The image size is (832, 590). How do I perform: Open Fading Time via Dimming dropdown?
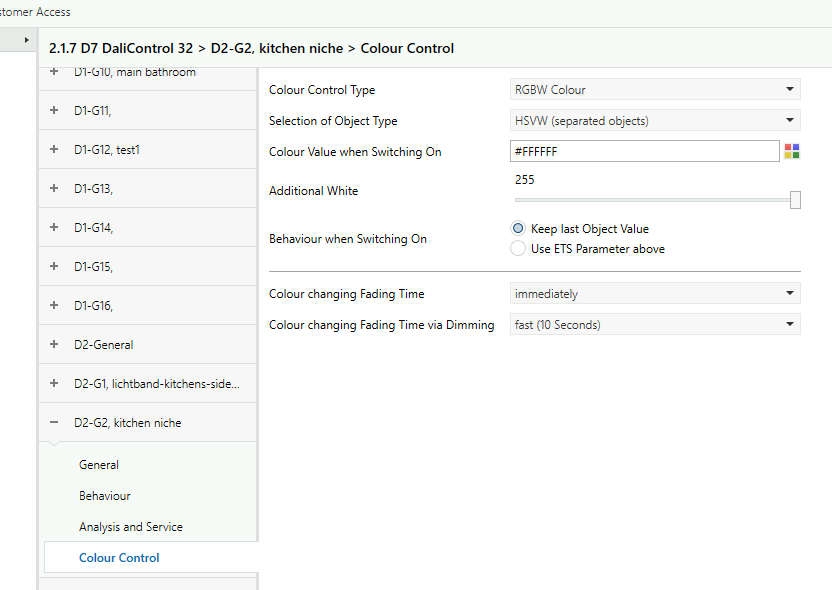tap(655, 325)
